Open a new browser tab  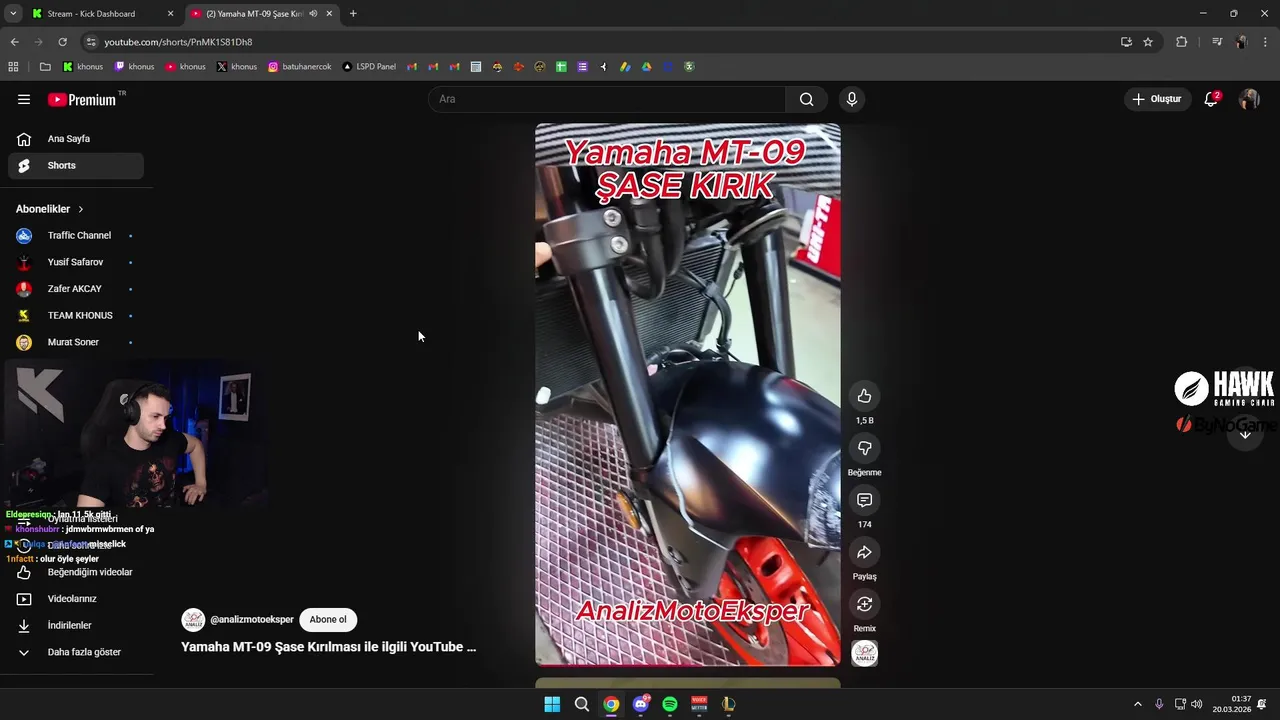tap(353, 14)
